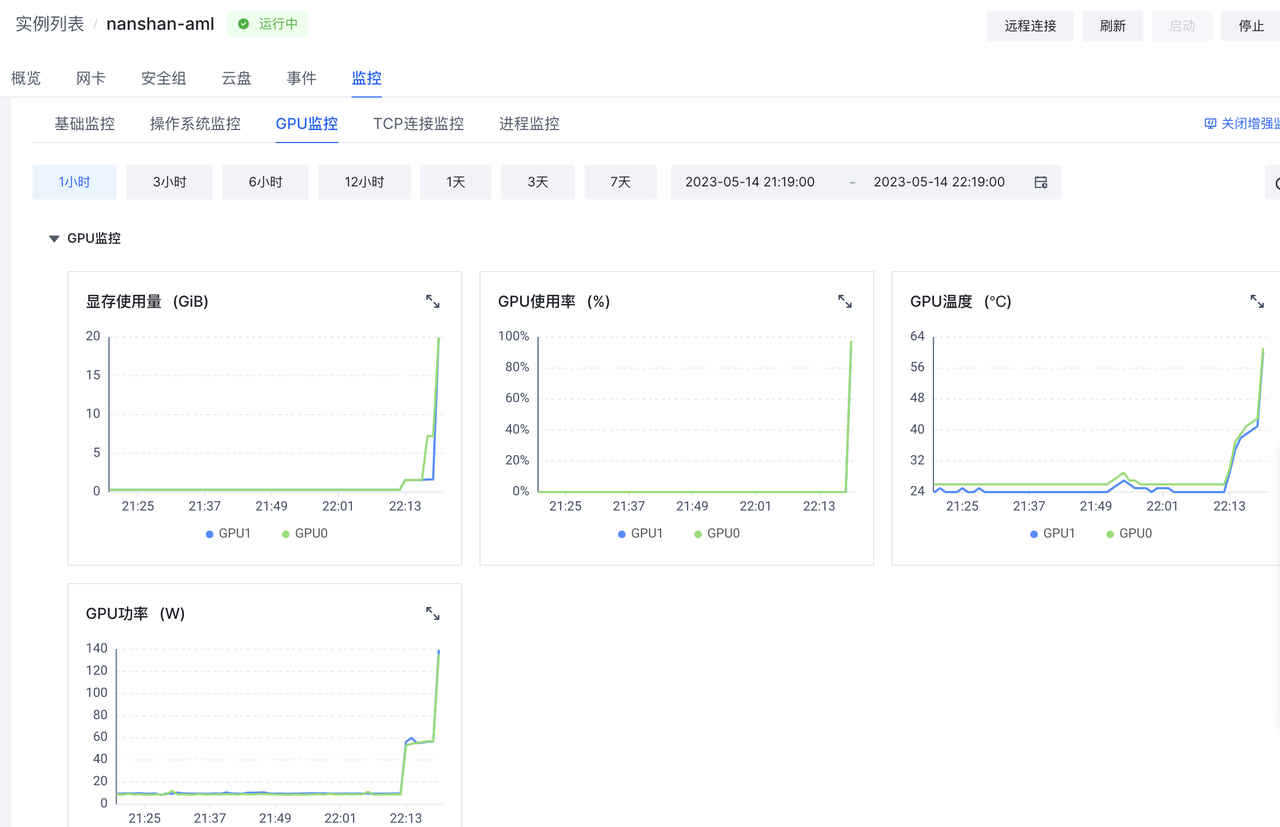Toggle GPU0 series in GPU使用率 legend

(716, 534)
